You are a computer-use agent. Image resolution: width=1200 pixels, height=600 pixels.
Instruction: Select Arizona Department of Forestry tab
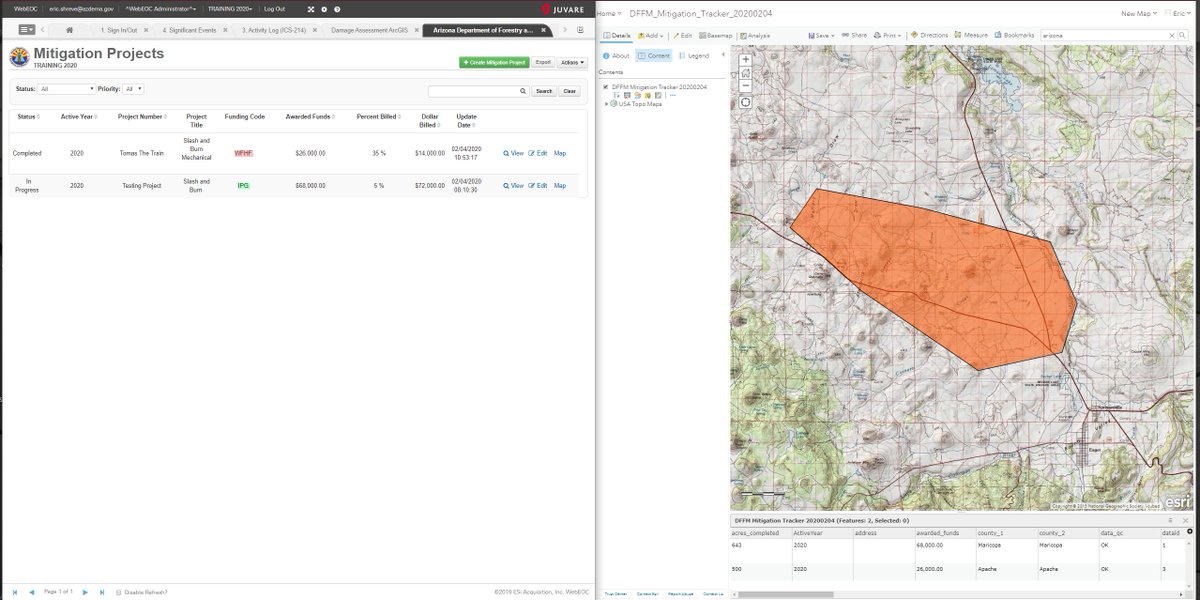click(485, 31)
